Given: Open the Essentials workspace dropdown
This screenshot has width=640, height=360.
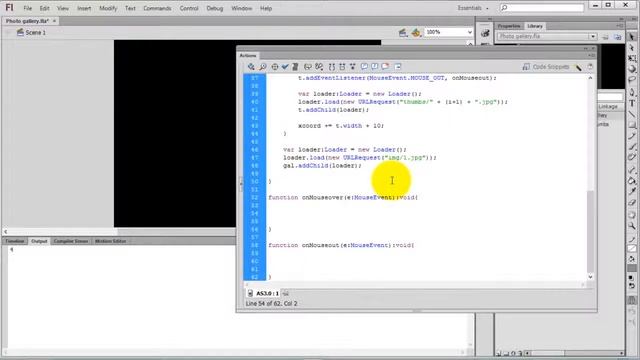Looking at the screenshot, I should pos(473,8).
